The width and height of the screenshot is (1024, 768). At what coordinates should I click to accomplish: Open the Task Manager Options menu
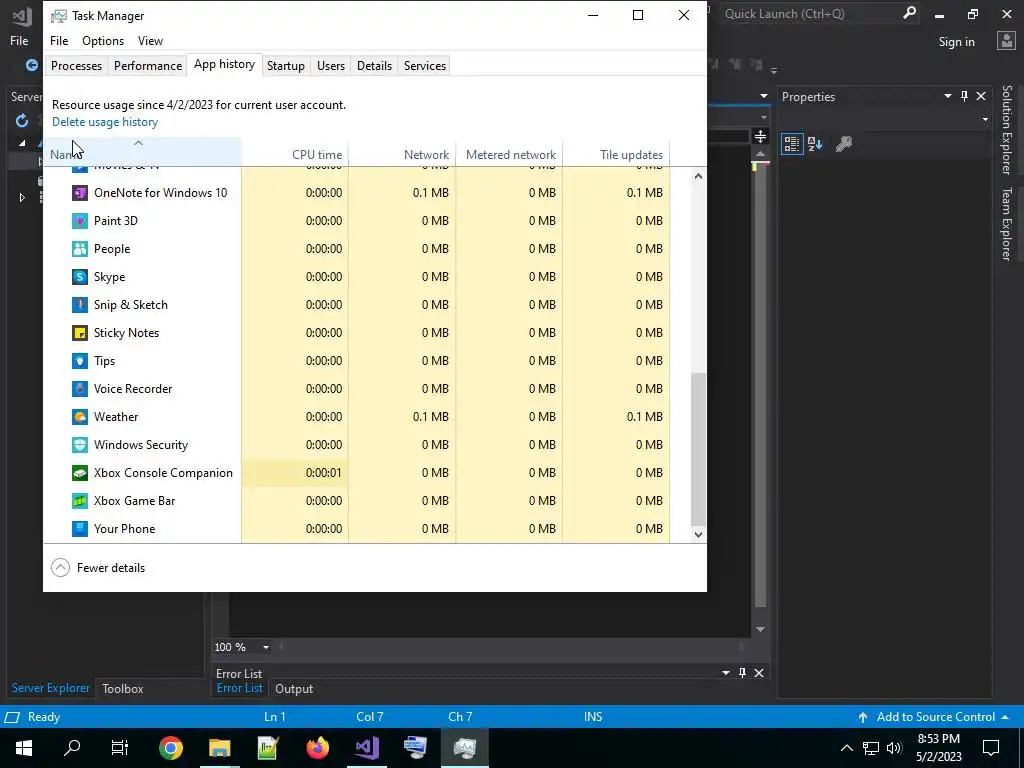103,40
